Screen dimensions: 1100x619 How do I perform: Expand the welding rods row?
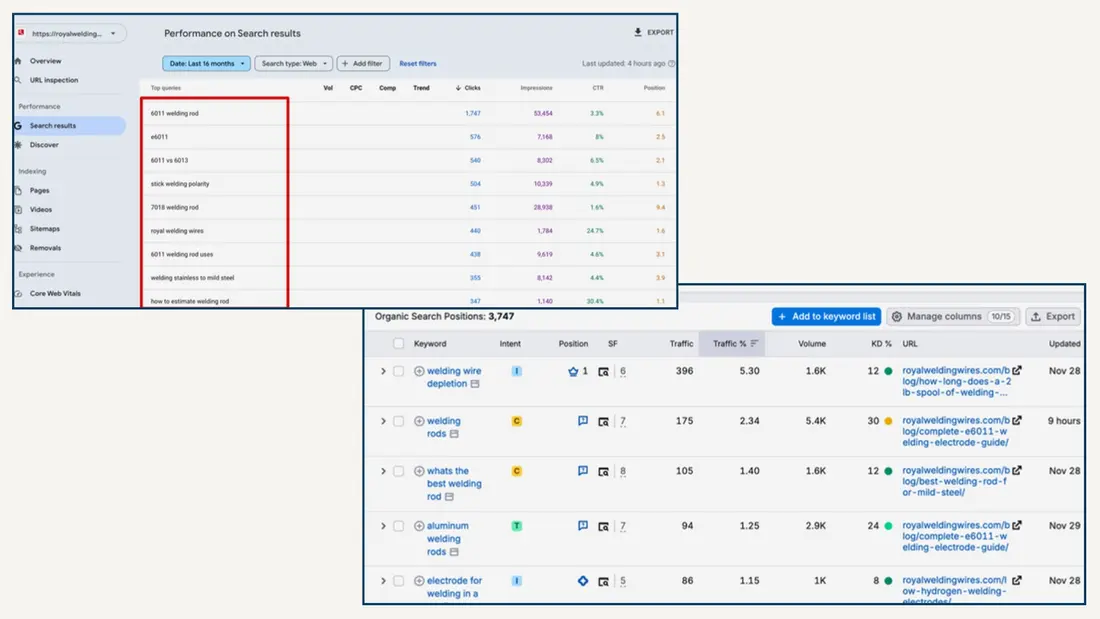383,421
